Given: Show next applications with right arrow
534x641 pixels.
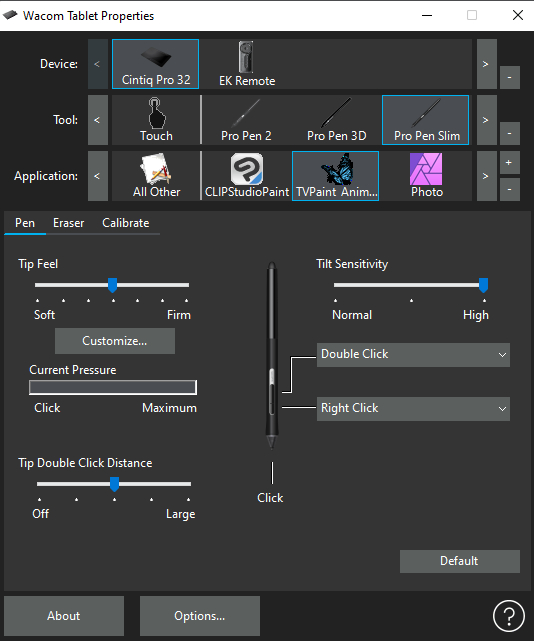Looking at the screenshot, I should (x=487, y=176).
